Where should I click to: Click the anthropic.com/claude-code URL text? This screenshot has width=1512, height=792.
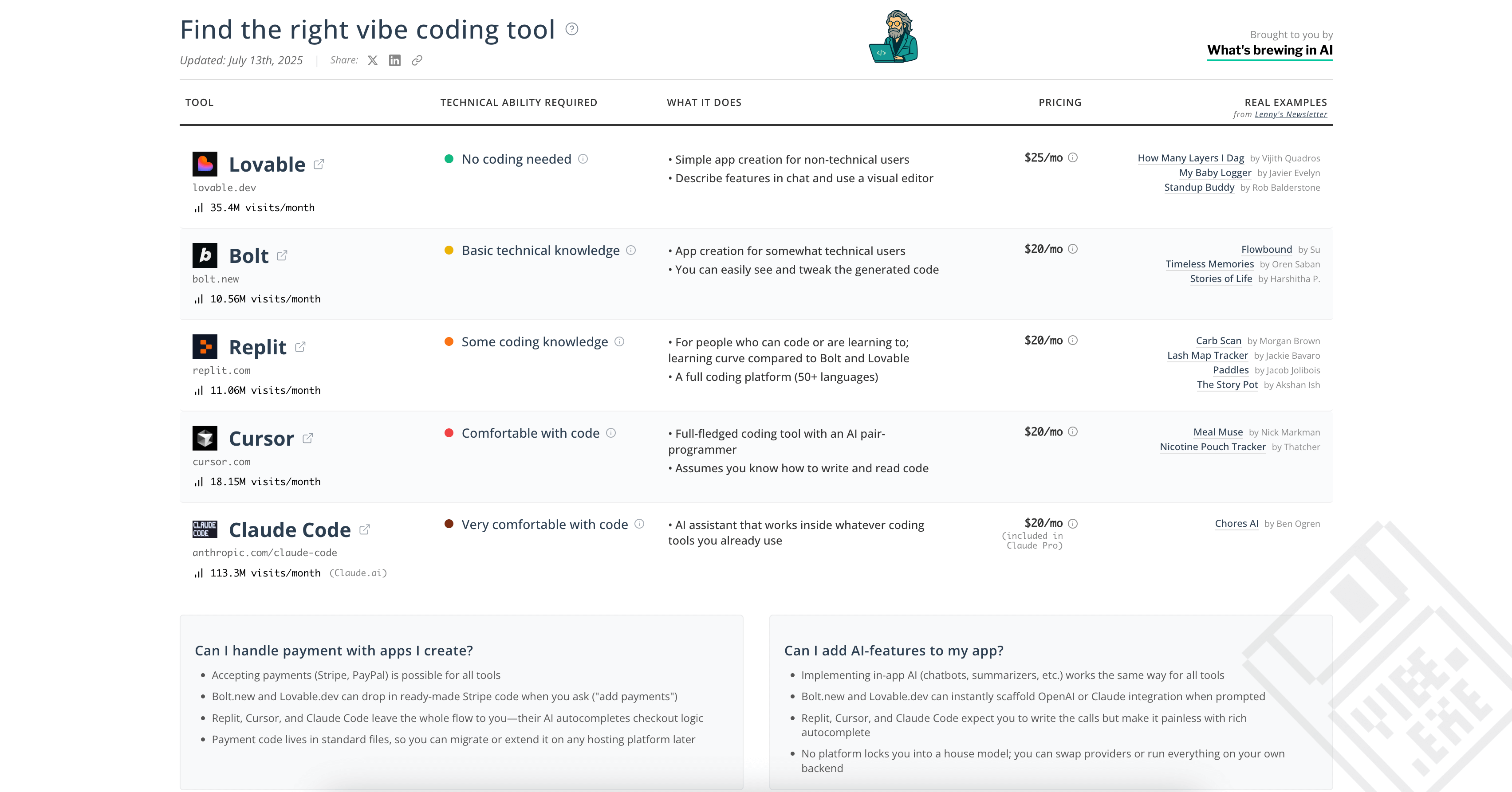(265, 553)
